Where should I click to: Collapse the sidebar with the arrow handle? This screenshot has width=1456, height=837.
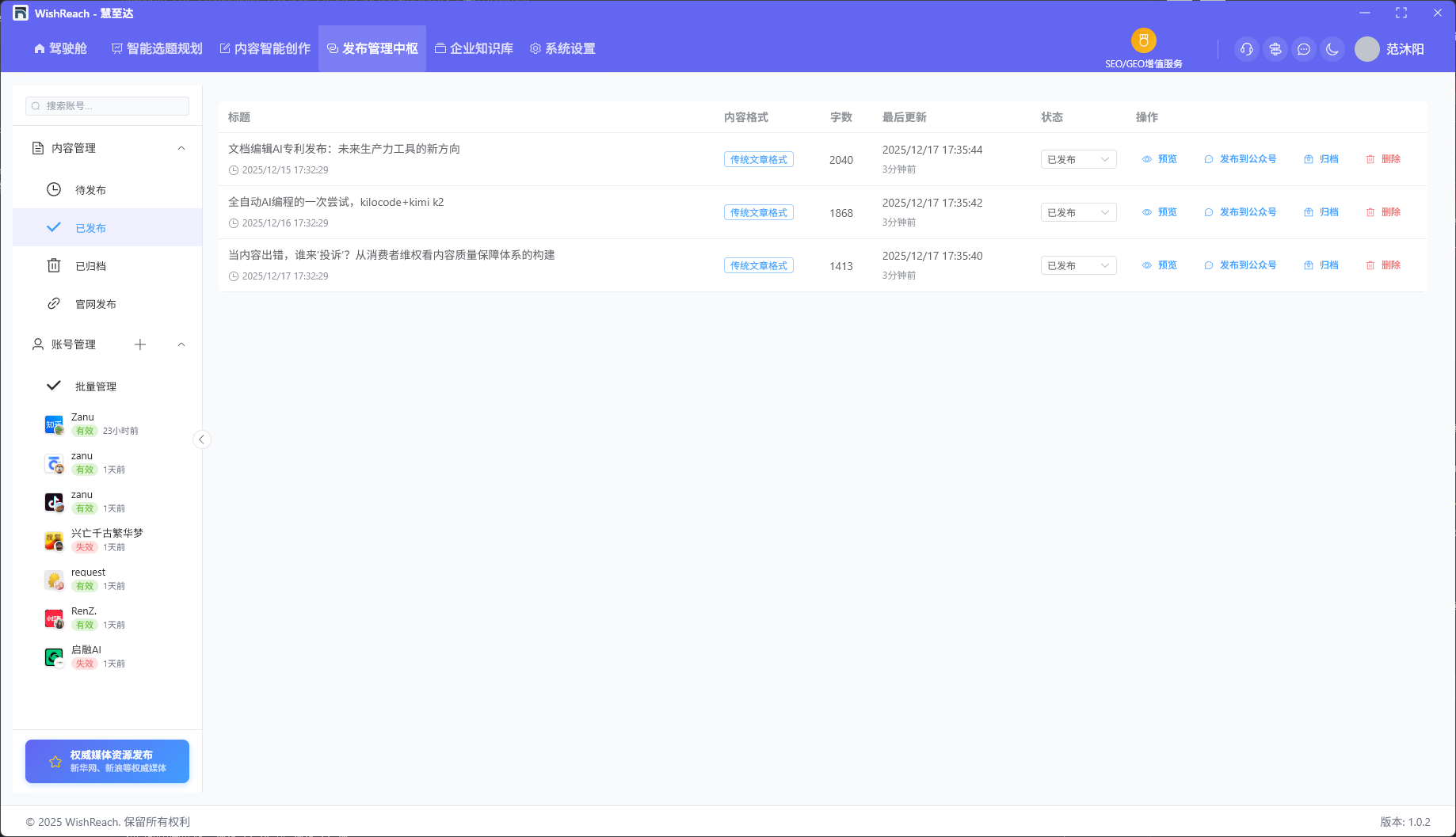(x=202, y=439)
